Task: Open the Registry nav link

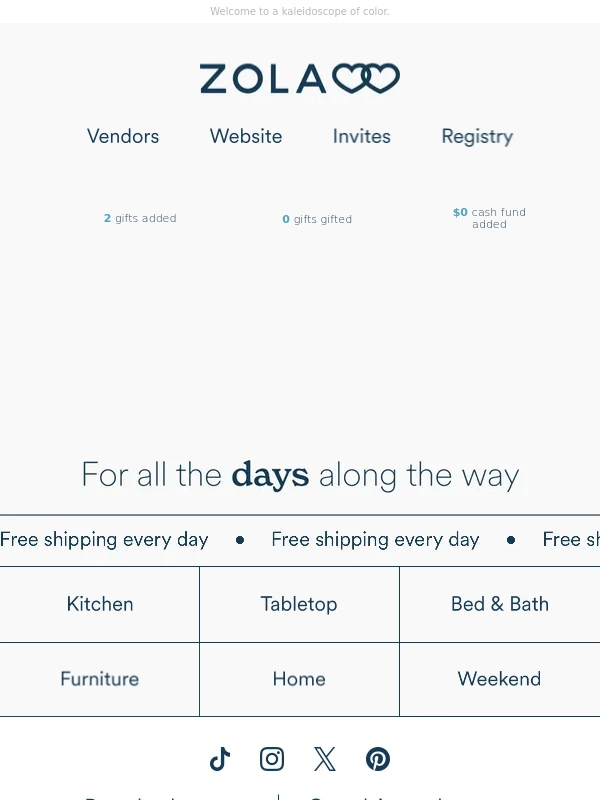Action: 478,137
